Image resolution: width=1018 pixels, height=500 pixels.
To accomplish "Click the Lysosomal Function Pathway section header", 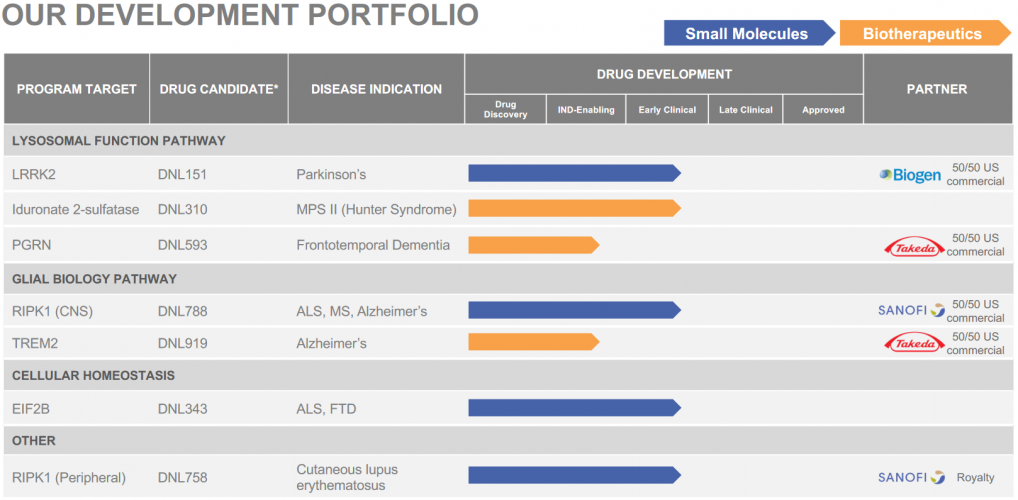I will [119, 141].
